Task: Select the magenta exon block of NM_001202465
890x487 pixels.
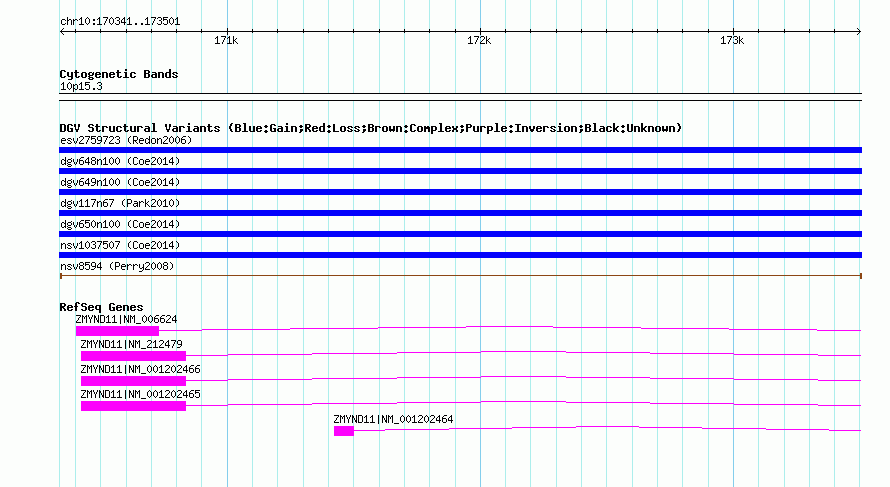Action: pos(133,406)
